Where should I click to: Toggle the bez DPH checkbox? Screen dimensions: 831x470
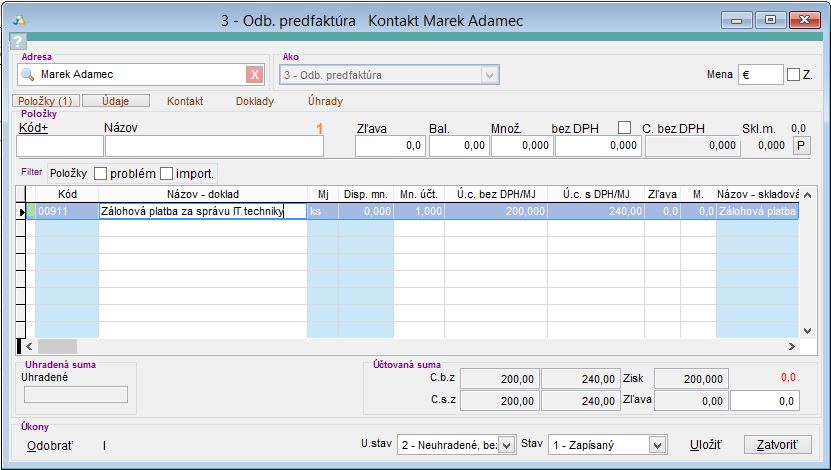coord(625,127)
